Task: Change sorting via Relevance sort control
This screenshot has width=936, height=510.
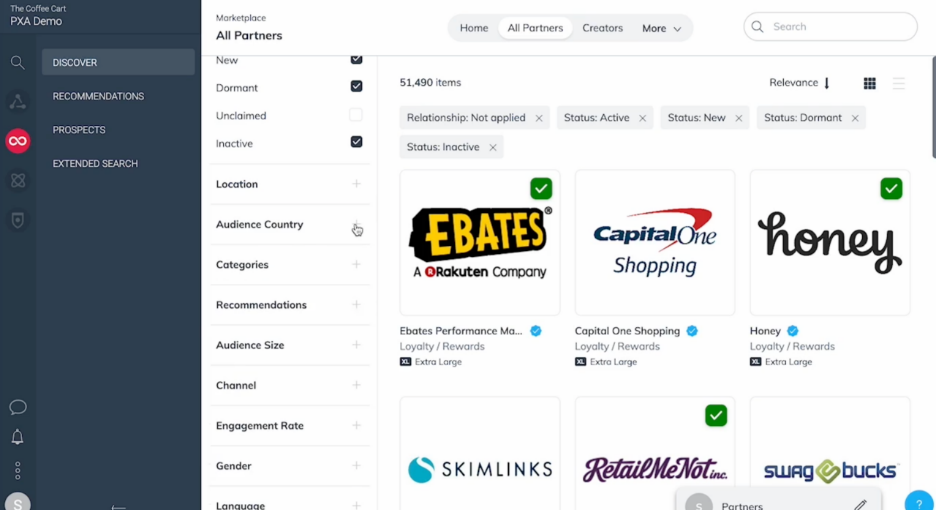Action: (800, 83)
